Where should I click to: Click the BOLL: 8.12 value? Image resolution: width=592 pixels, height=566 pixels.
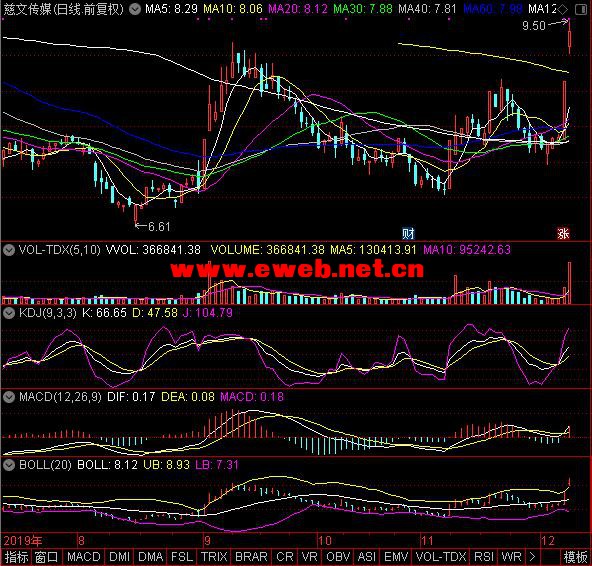coord(107,464)
